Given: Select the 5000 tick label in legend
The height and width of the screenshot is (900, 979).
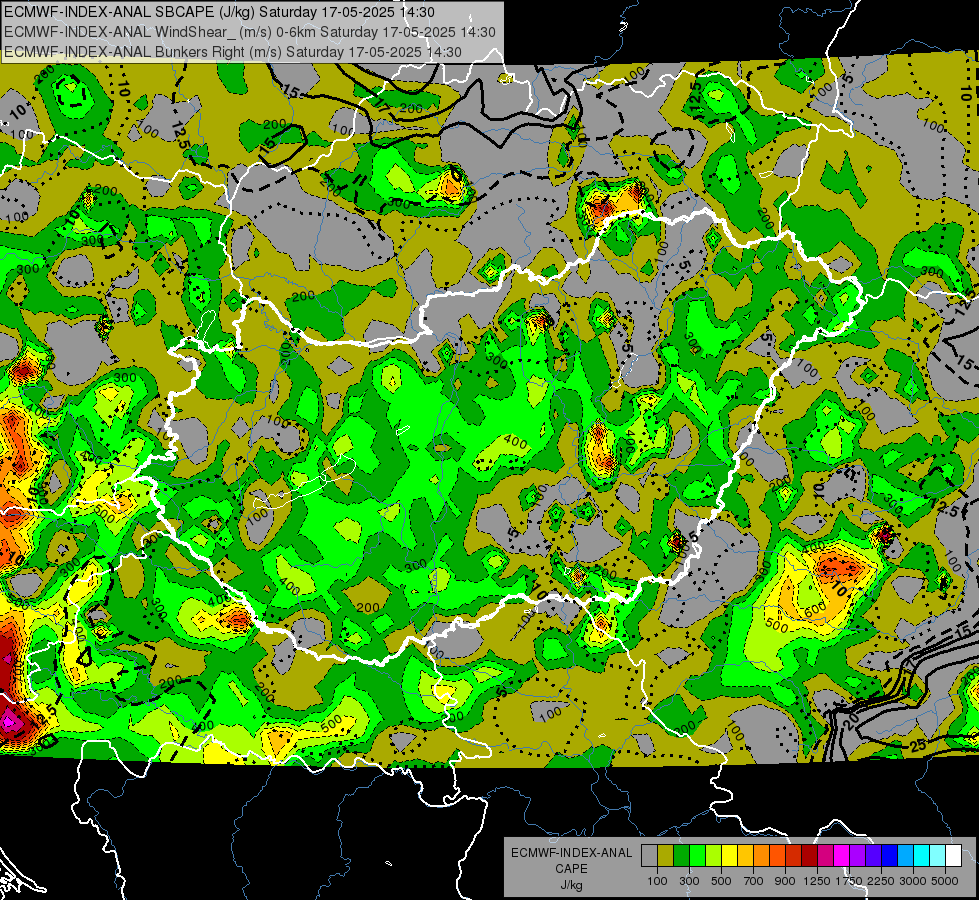Looking at the screenshot, I should (945, 881).
